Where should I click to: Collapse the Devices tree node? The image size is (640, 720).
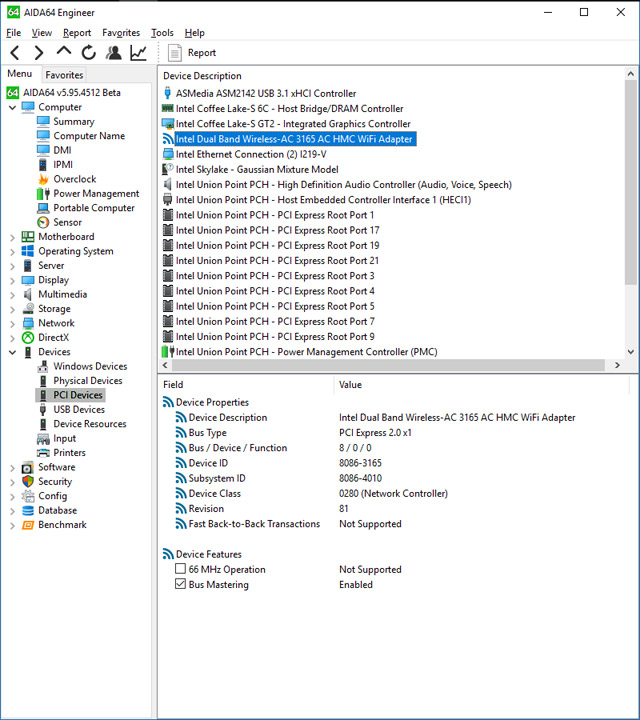pos(12,352)
